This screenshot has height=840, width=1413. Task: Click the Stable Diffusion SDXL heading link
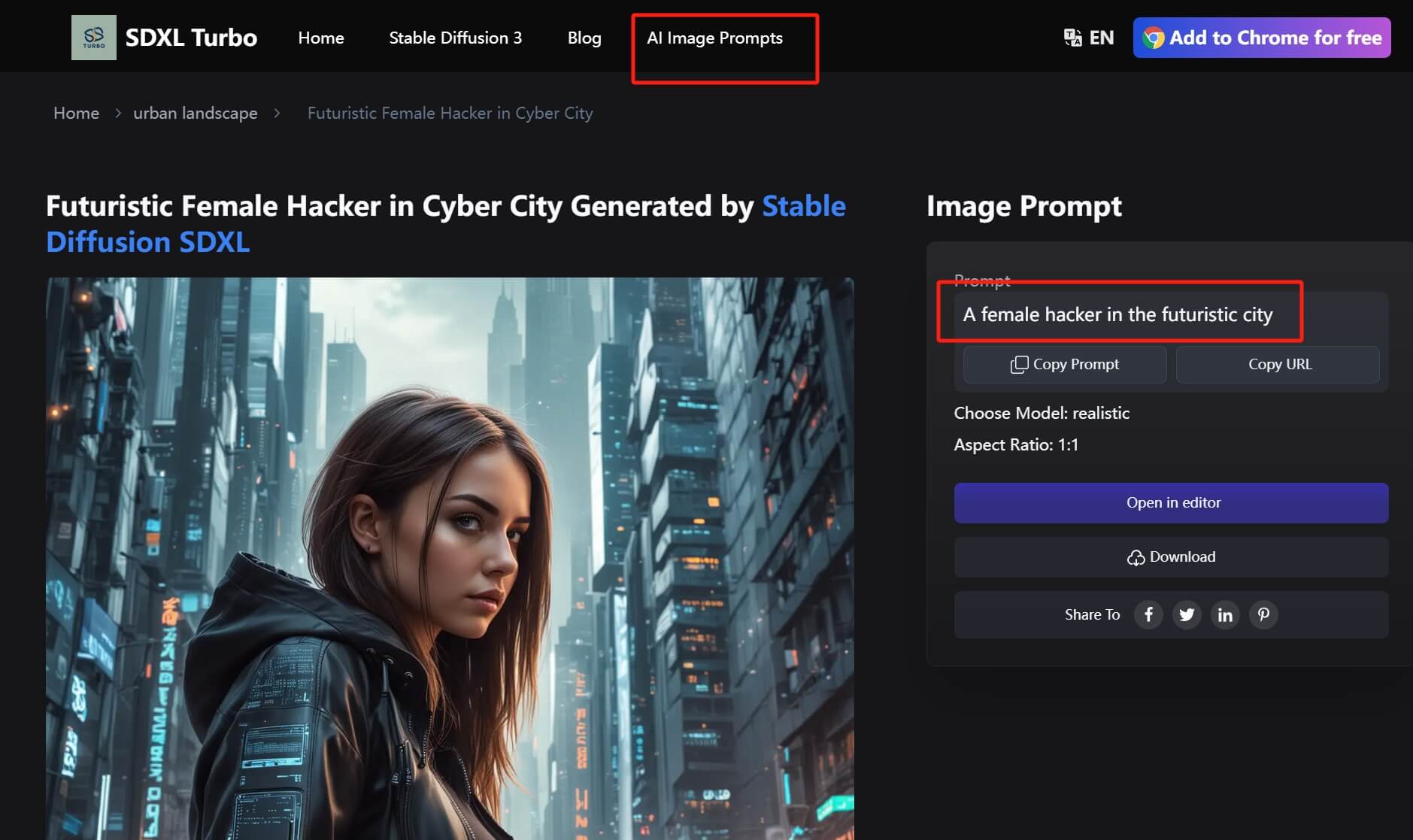tap(148, 242)
